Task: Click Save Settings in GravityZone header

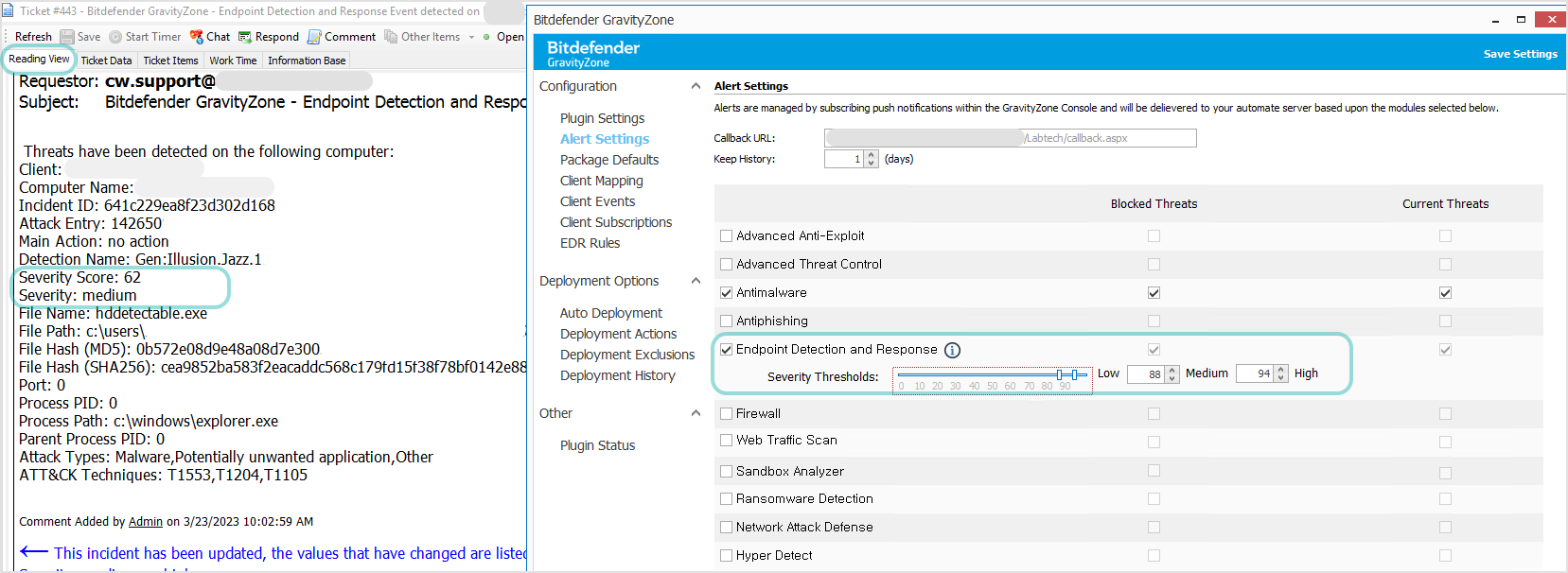Action: (1520, 54)
